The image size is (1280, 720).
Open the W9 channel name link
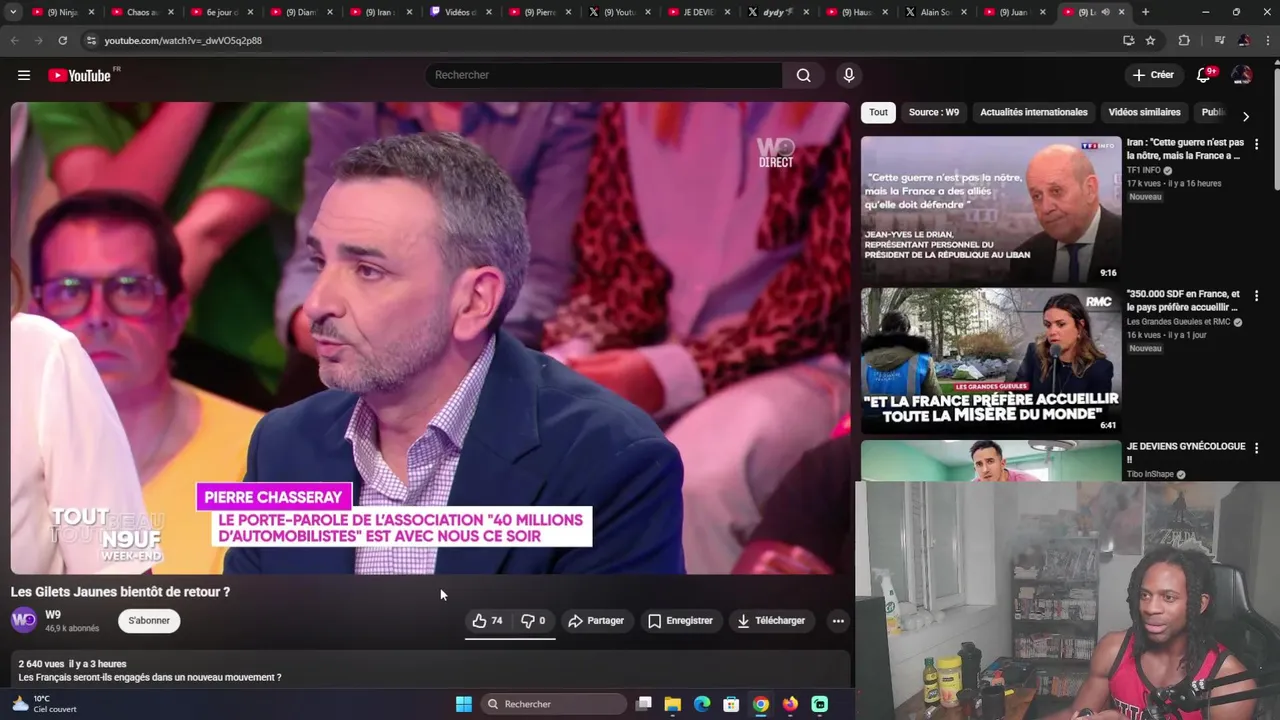point(53,615)
